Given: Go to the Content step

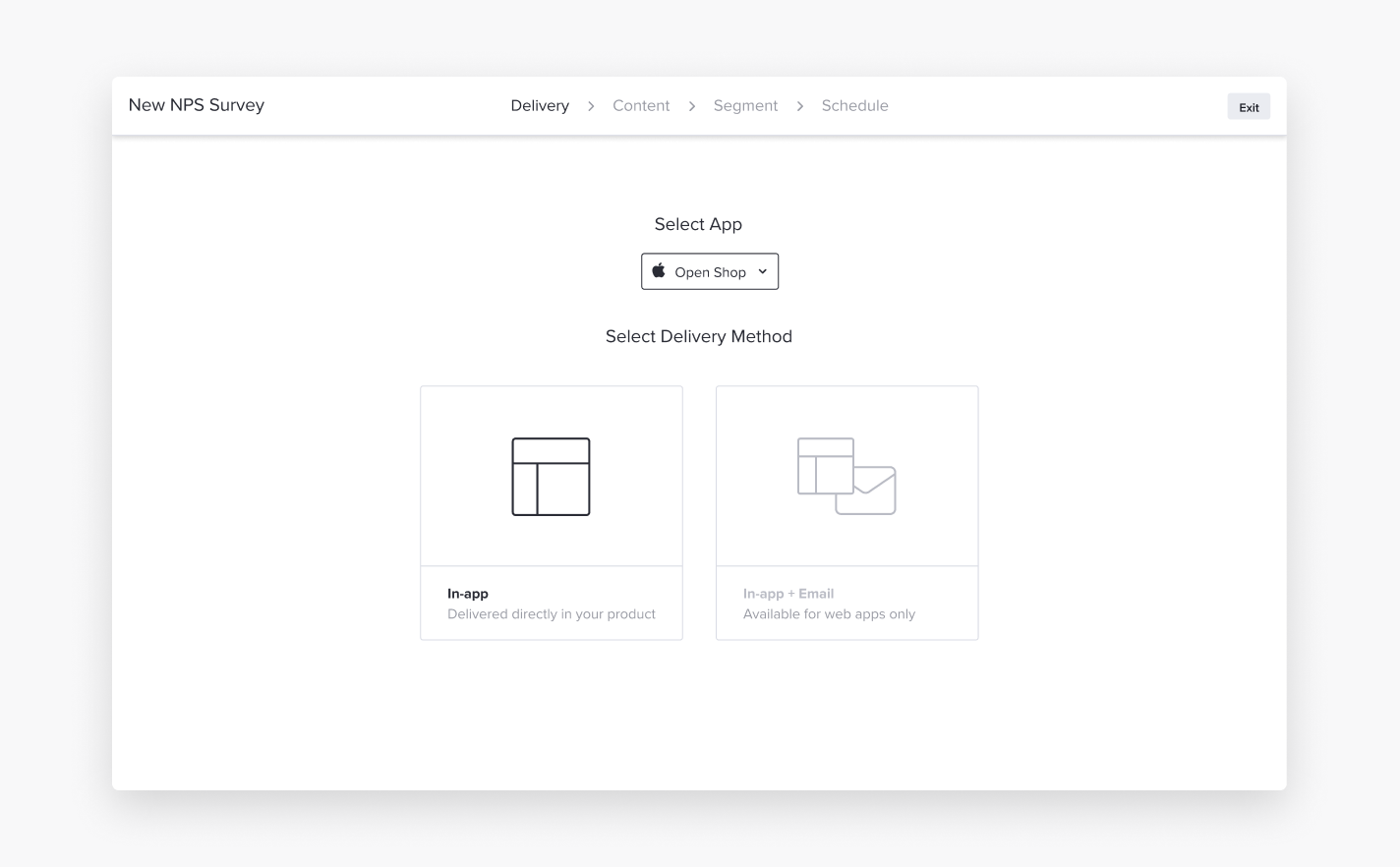Looking at the screenshot, I should click(641, 105).
